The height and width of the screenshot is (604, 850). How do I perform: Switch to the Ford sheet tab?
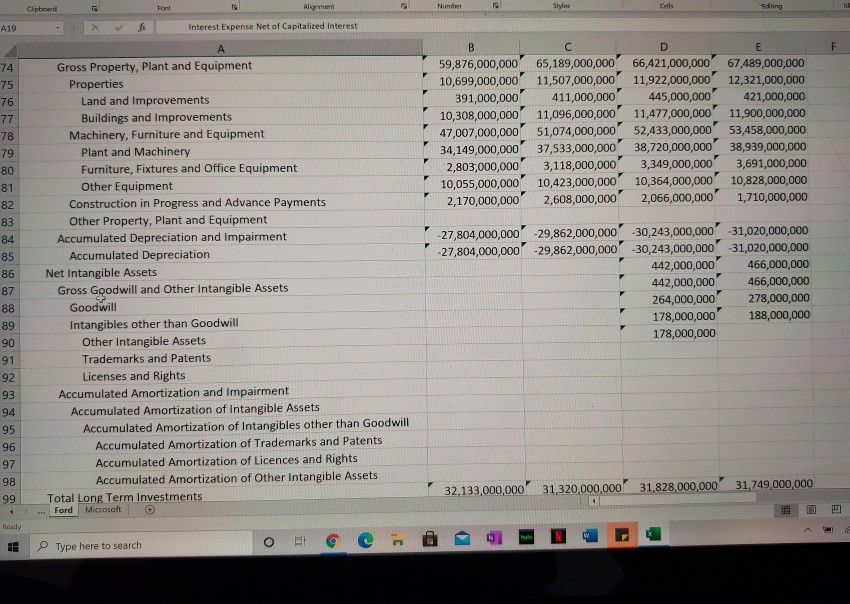63,510
